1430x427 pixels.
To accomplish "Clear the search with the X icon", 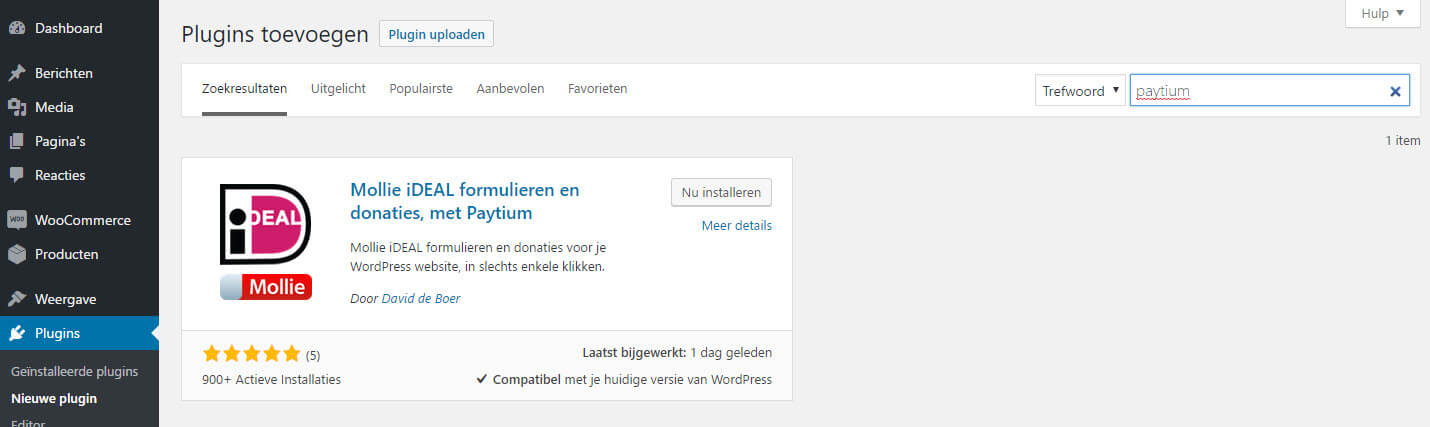I will [x=1395, y=91].
